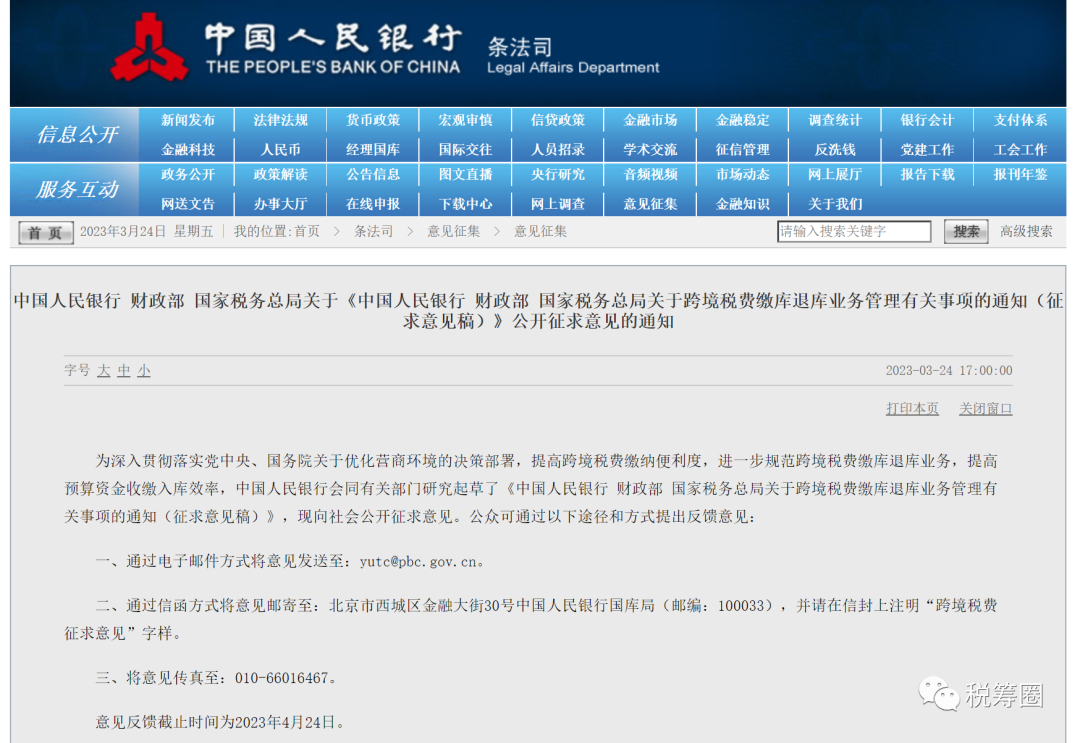Select 信贷政策 in navigation
The image size is (1080, 743).
tap(558, 121)
